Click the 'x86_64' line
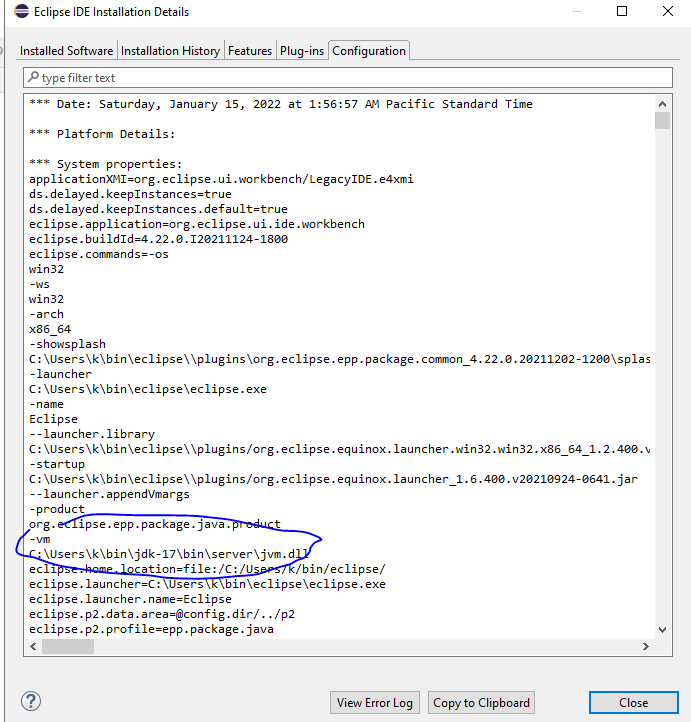691x722 pixels. [x=50, y=329]
